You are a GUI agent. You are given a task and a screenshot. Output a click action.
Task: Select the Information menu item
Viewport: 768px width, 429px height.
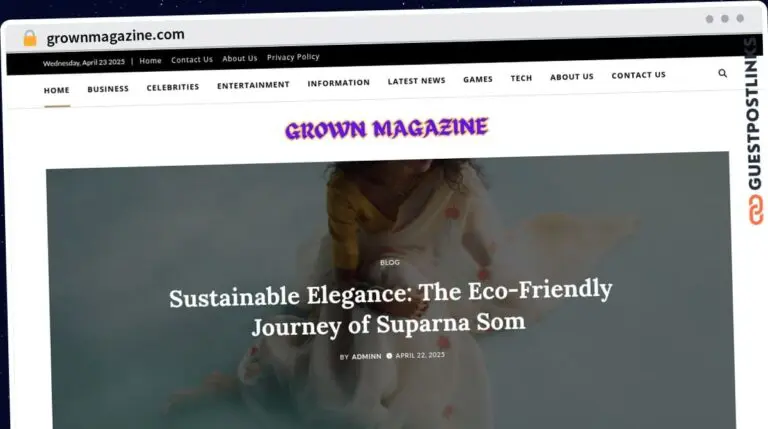338,83
